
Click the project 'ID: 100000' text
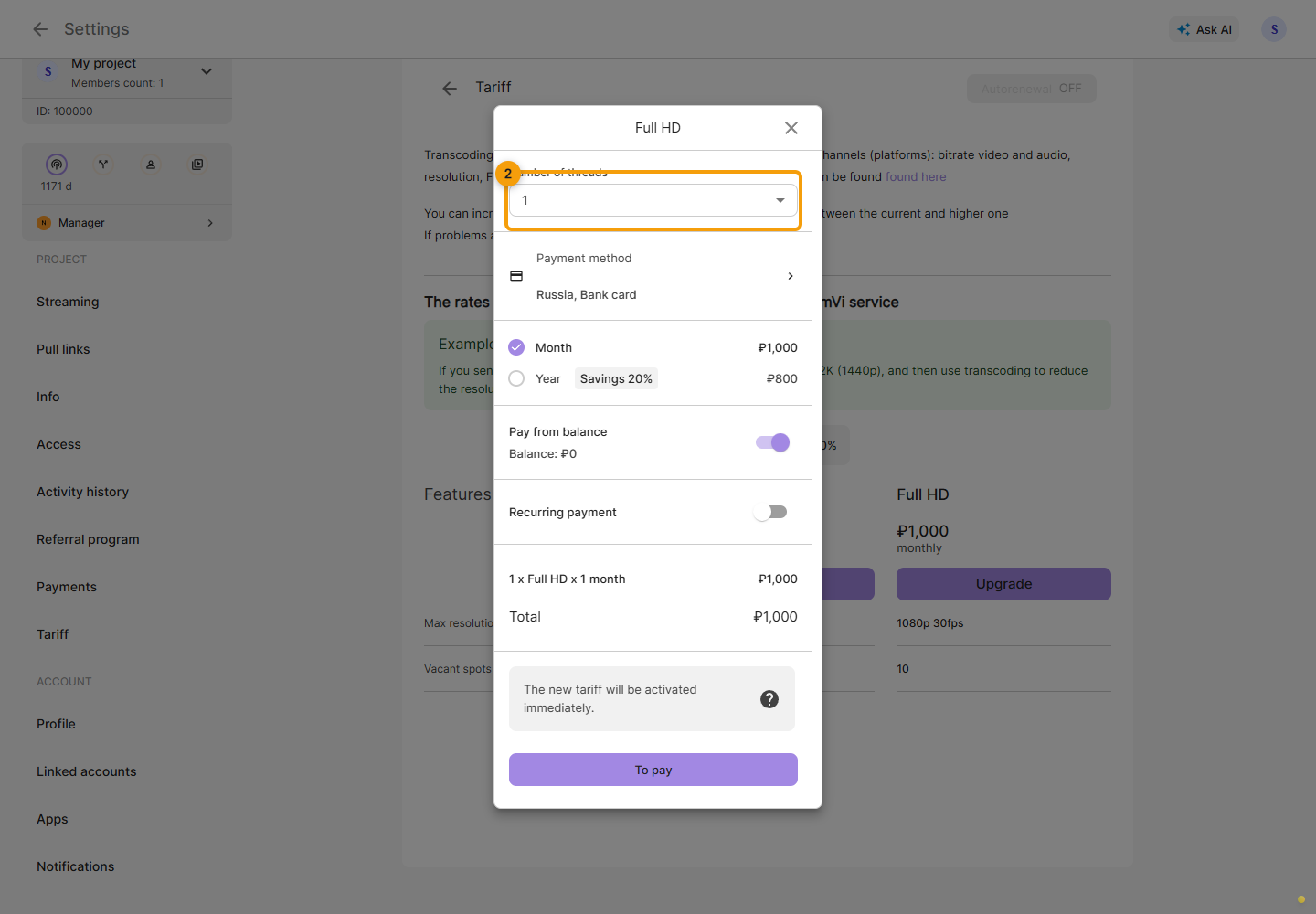point(65,112)
